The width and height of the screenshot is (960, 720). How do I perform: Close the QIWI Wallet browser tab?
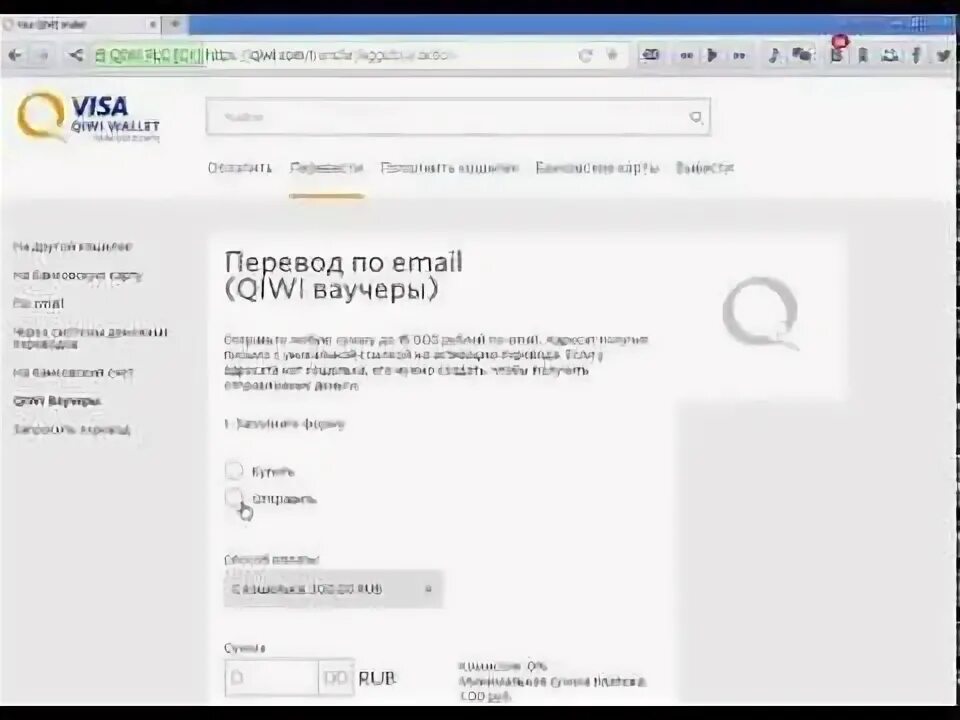pos(152,24)
